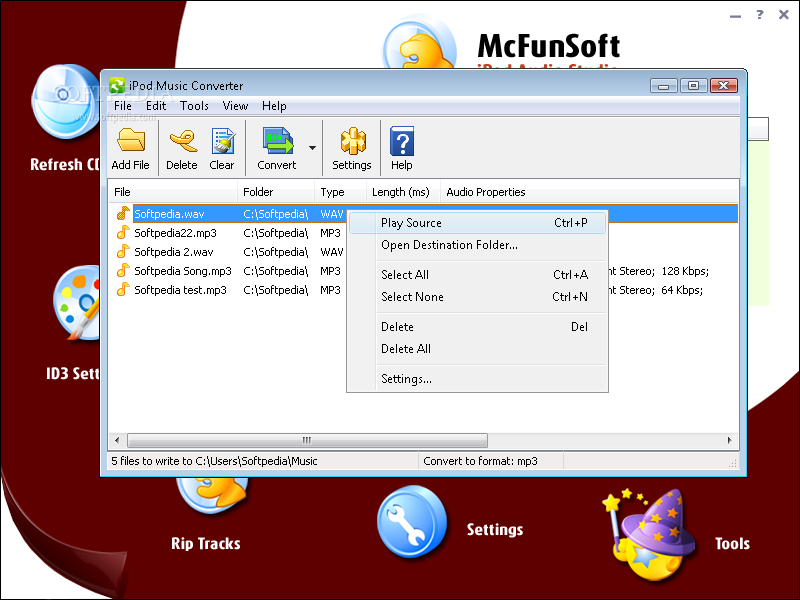The height and width of the screenshot is (600, 800).
Task: Click the Delete toolbar icon
Action: pyautogui.click(x=183, y=140)
